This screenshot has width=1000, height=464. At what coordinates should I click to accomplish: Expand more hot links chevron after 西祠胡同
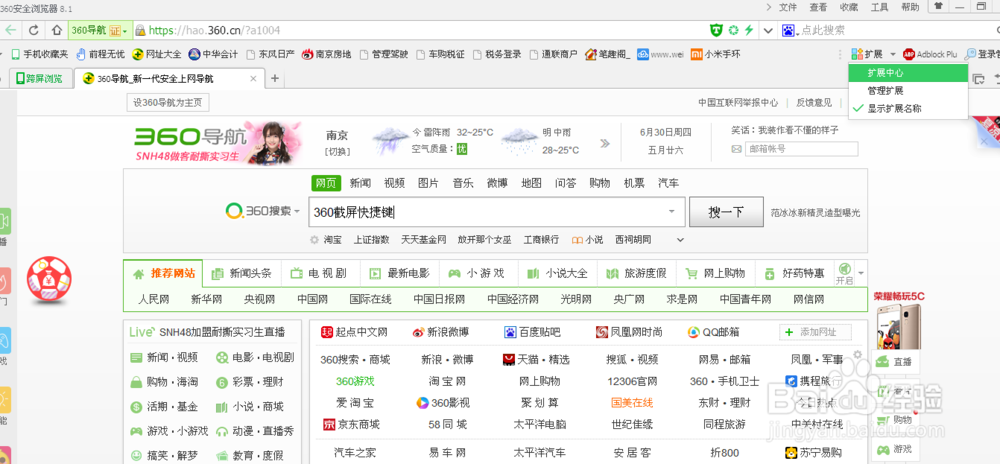[x=680, y=240]
